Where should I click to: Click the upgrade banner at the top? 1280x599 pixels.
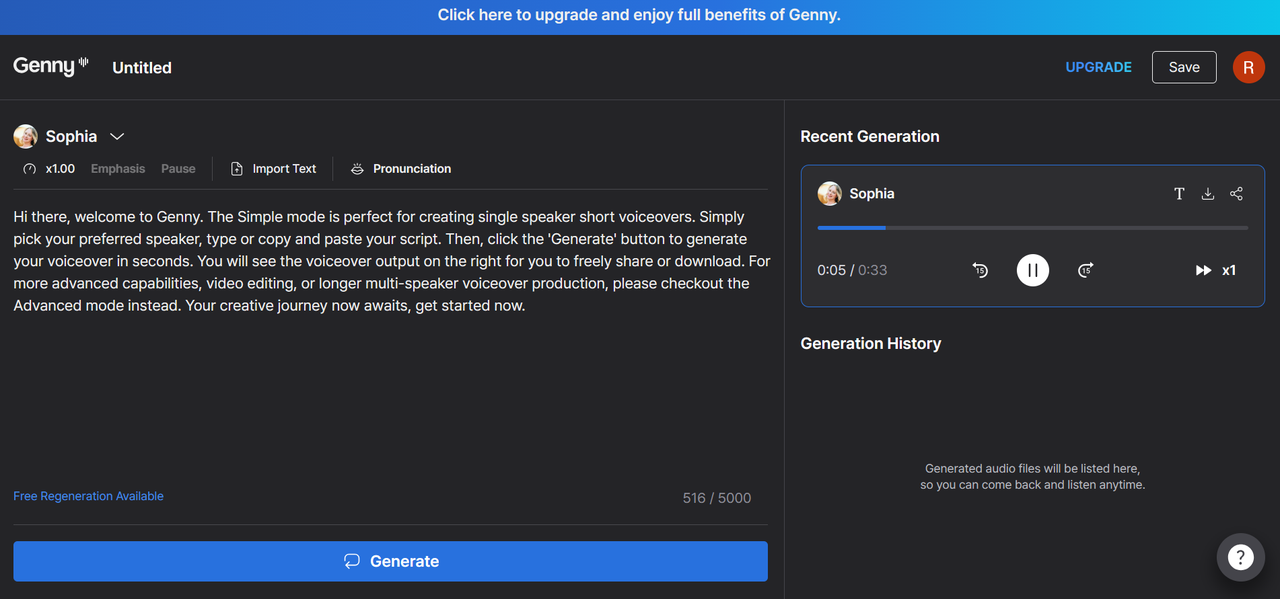pyautogui.click(x=640, y=15)
